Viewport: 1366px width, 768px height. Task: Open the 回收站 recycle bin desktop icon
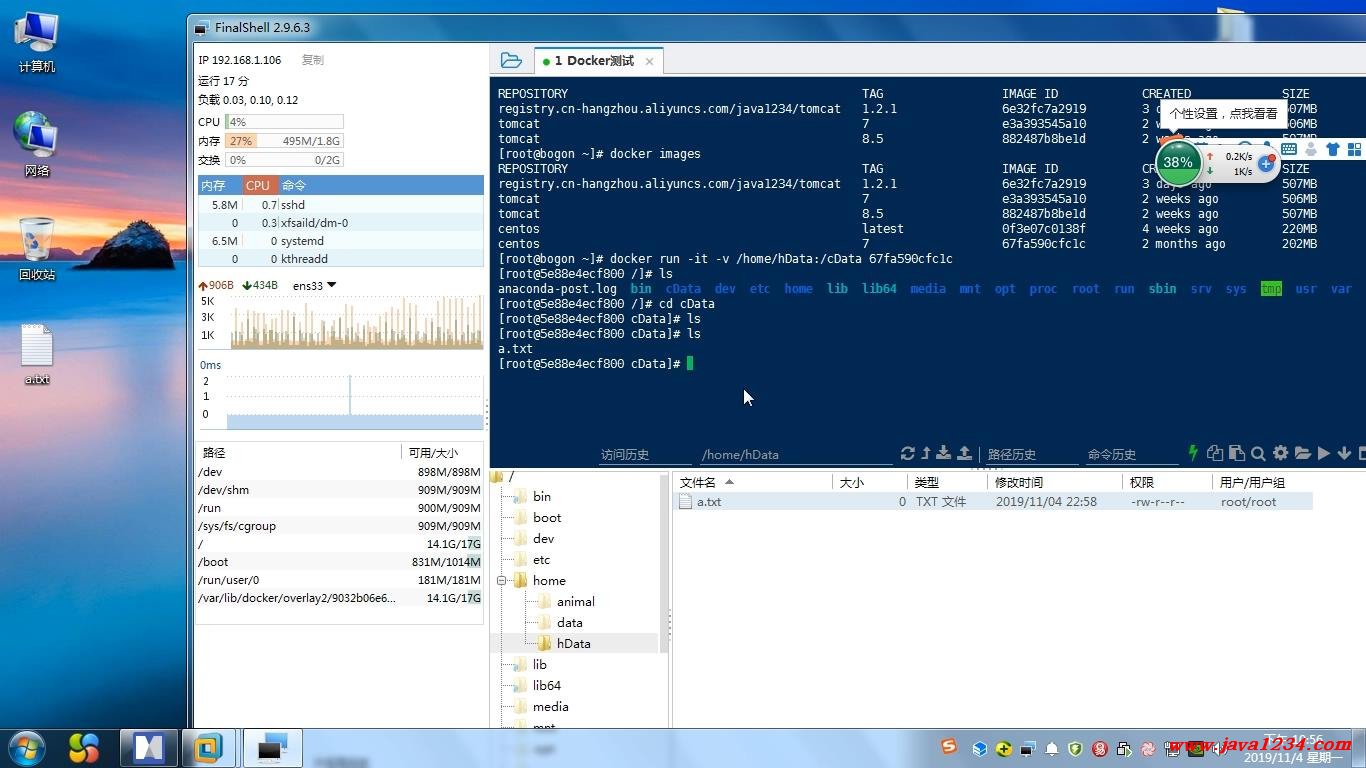click(36, 248)
